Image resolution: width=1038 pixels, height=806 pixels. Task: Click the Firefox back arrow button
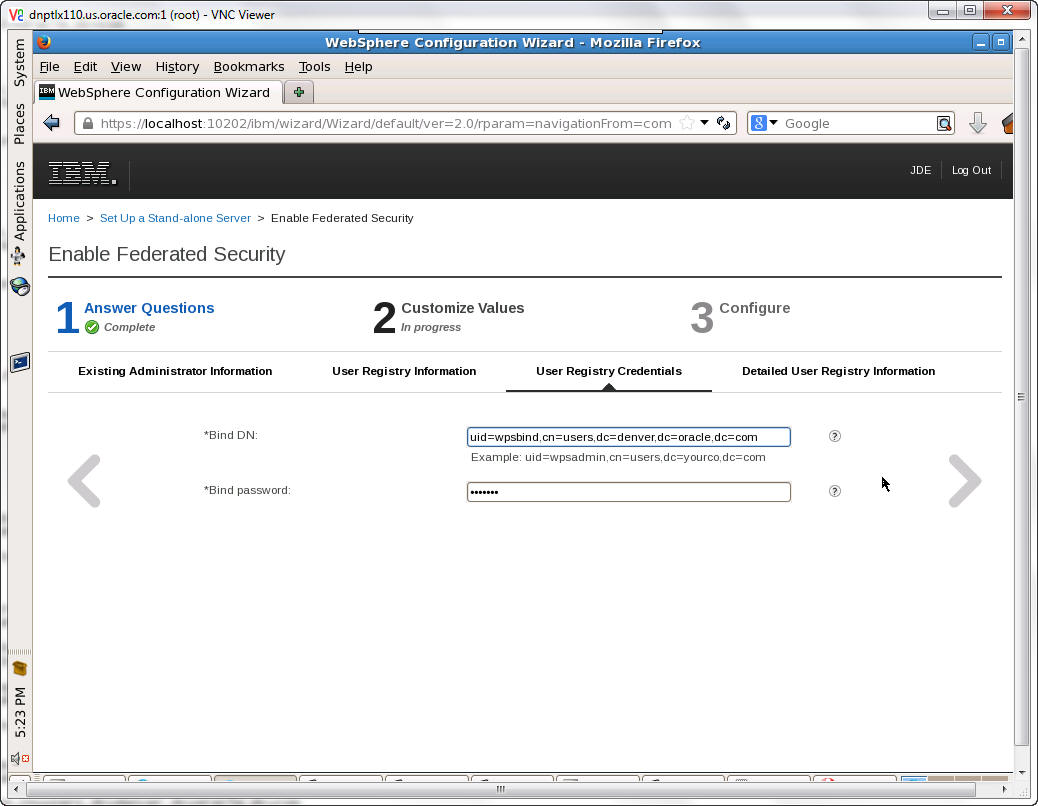click(x=51, y=122)
